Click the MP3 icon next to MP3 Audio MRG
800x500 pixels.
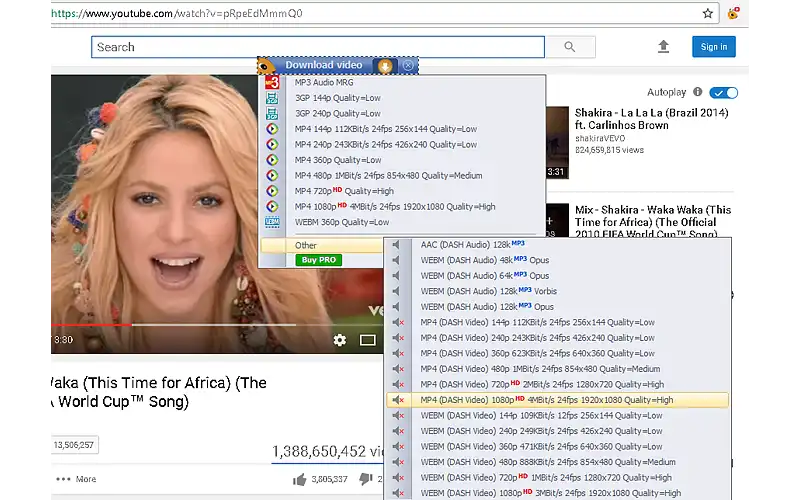(x=272, y=82)
